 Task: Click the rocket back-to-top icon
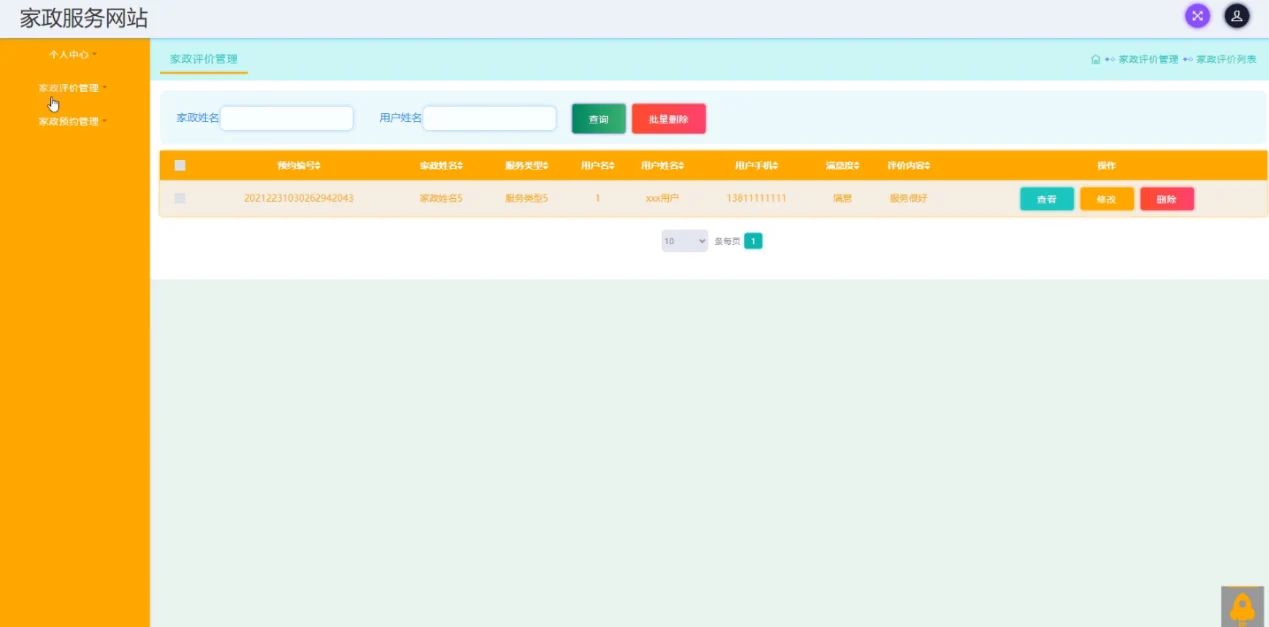[x=1243, y=606]
